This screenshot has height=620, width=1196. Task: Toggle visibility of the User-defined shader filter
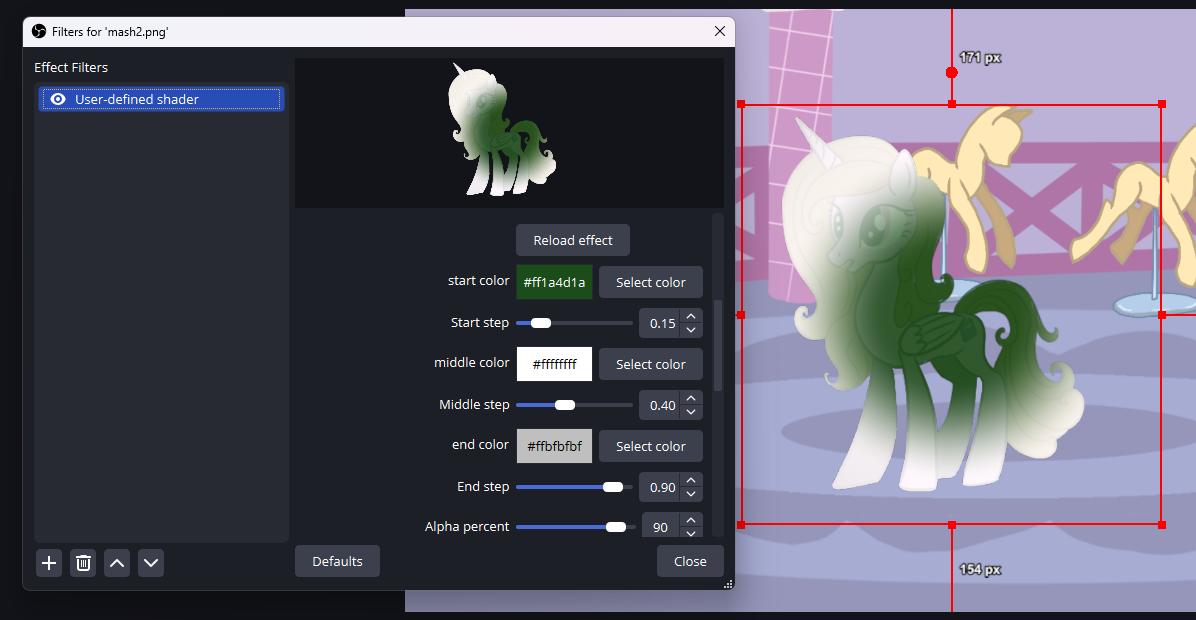pyautogui.click(x=59, y=99)
